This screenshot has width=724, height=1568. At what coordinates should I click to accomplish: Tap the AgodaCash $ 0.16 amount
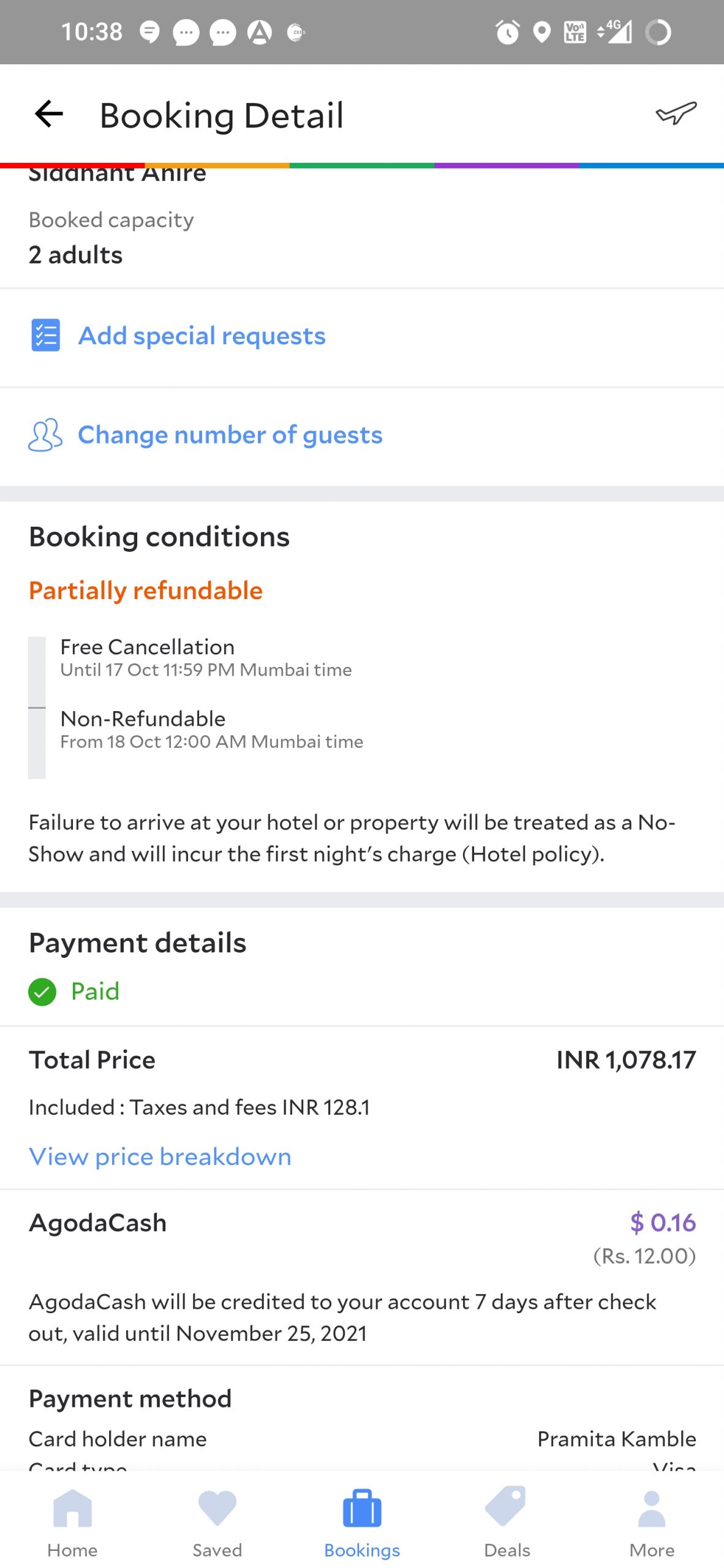(663, 1223)
